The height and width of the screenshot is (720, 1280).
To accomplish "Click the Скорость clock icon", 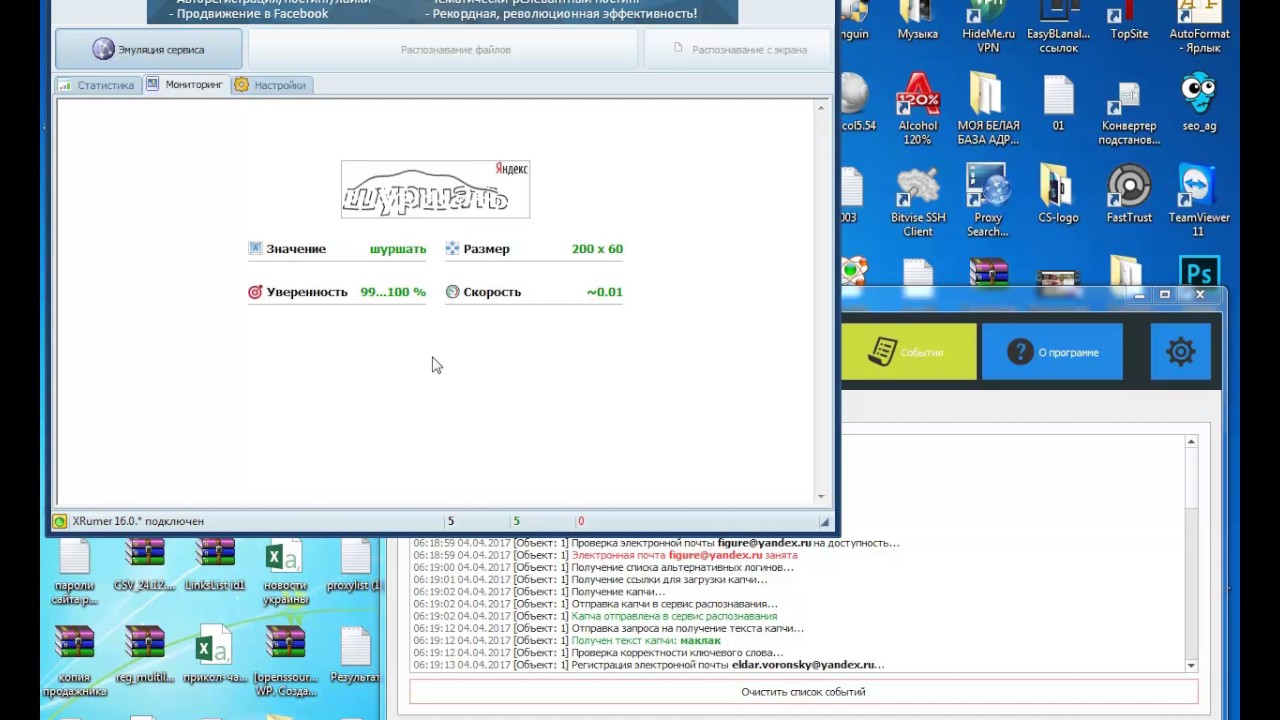I will (x=452, y=292).
